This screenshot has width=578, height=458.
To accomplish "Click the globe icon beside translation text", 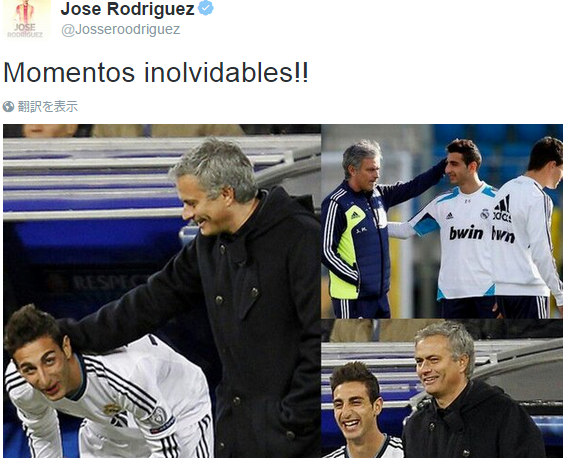I will (x=8, y=107).
